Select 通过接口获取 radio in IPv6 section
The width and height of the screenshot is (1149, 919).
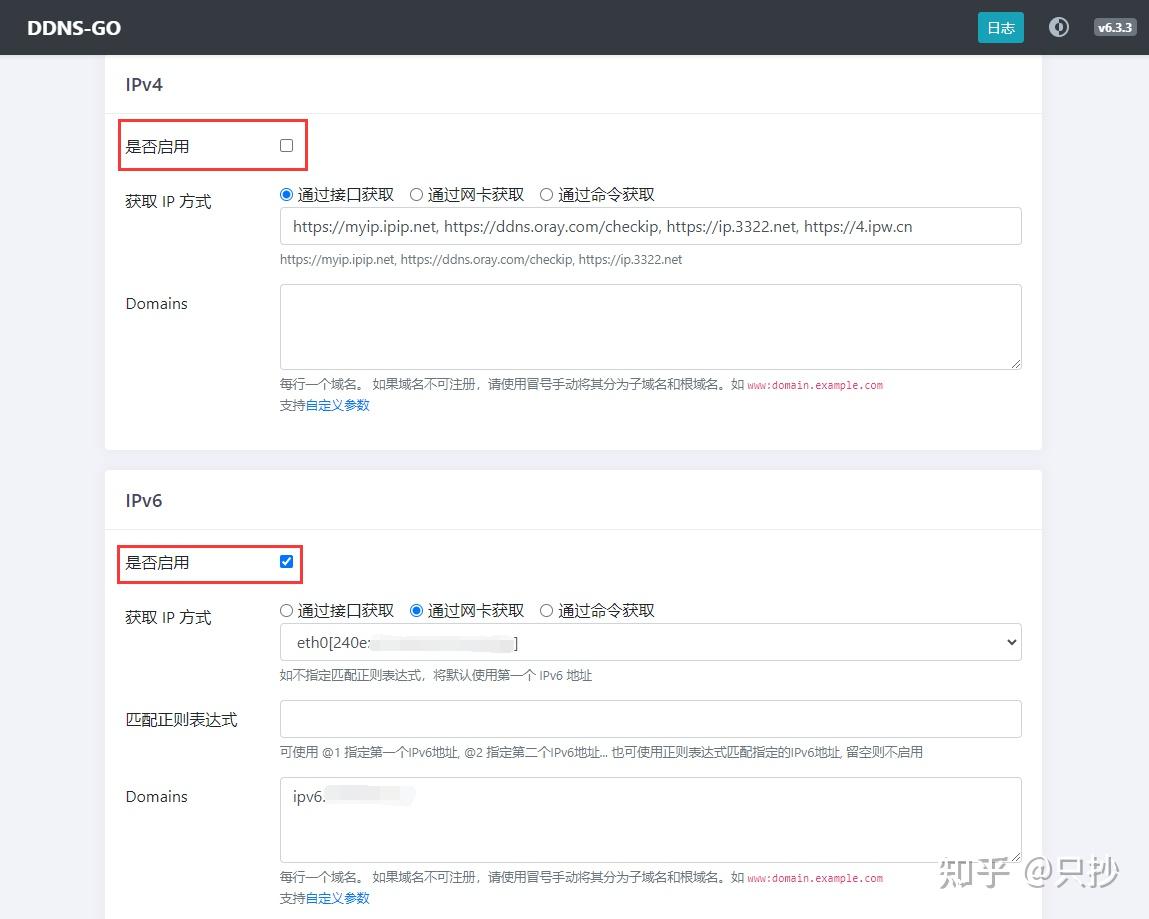(286, 610)
